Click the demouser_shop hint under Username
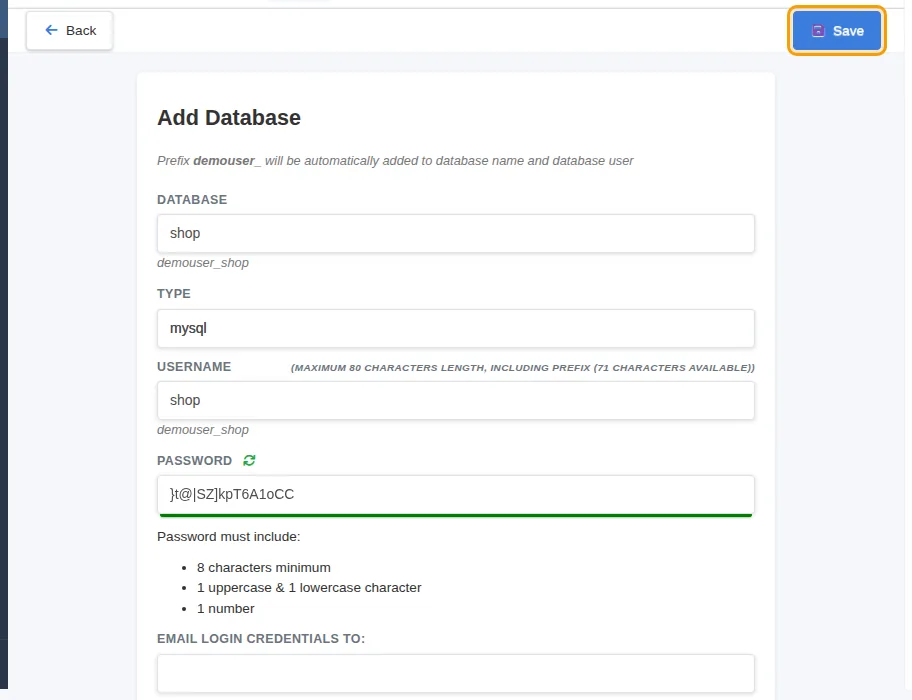The image size is (912, 700). (203, 430)
